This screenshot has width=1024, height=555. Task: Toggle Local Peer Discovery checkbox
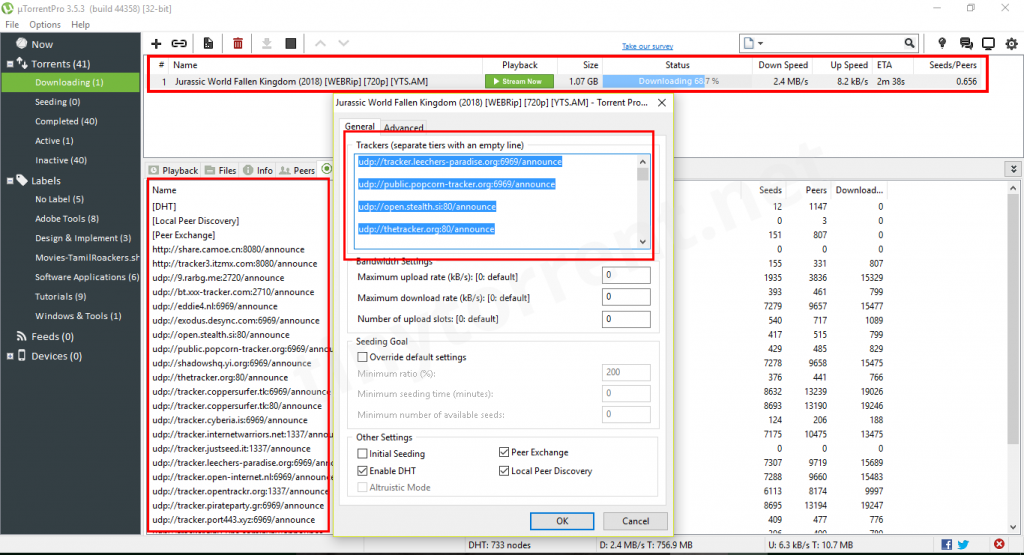tap(504, 471)
